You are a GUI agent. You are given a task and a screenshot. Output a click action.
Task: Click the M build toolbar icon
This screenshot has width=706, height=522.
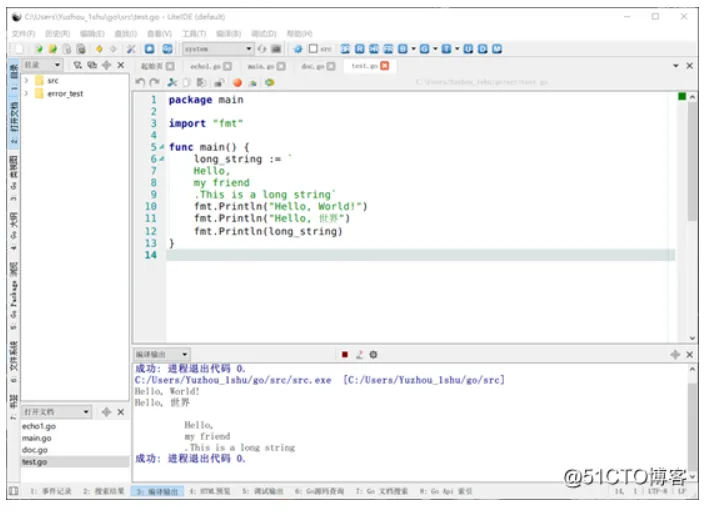point(497,49)
